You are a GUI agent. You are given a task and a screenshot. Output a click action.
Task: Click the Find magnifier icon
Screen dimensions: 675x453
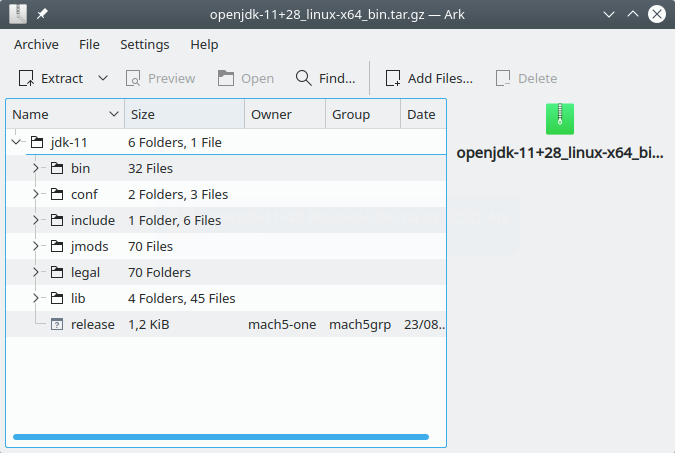303,78
